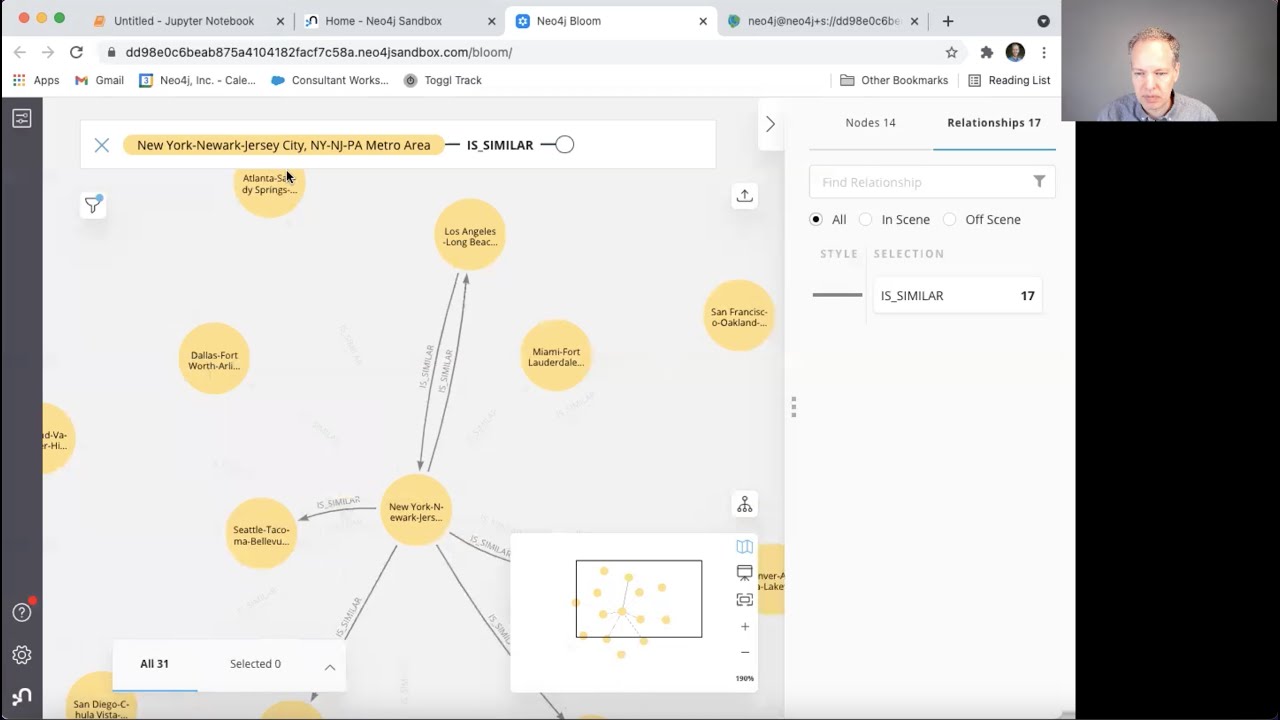
Task: Select the Miami-Fort Lauderdale node
Action: [556, 357]
